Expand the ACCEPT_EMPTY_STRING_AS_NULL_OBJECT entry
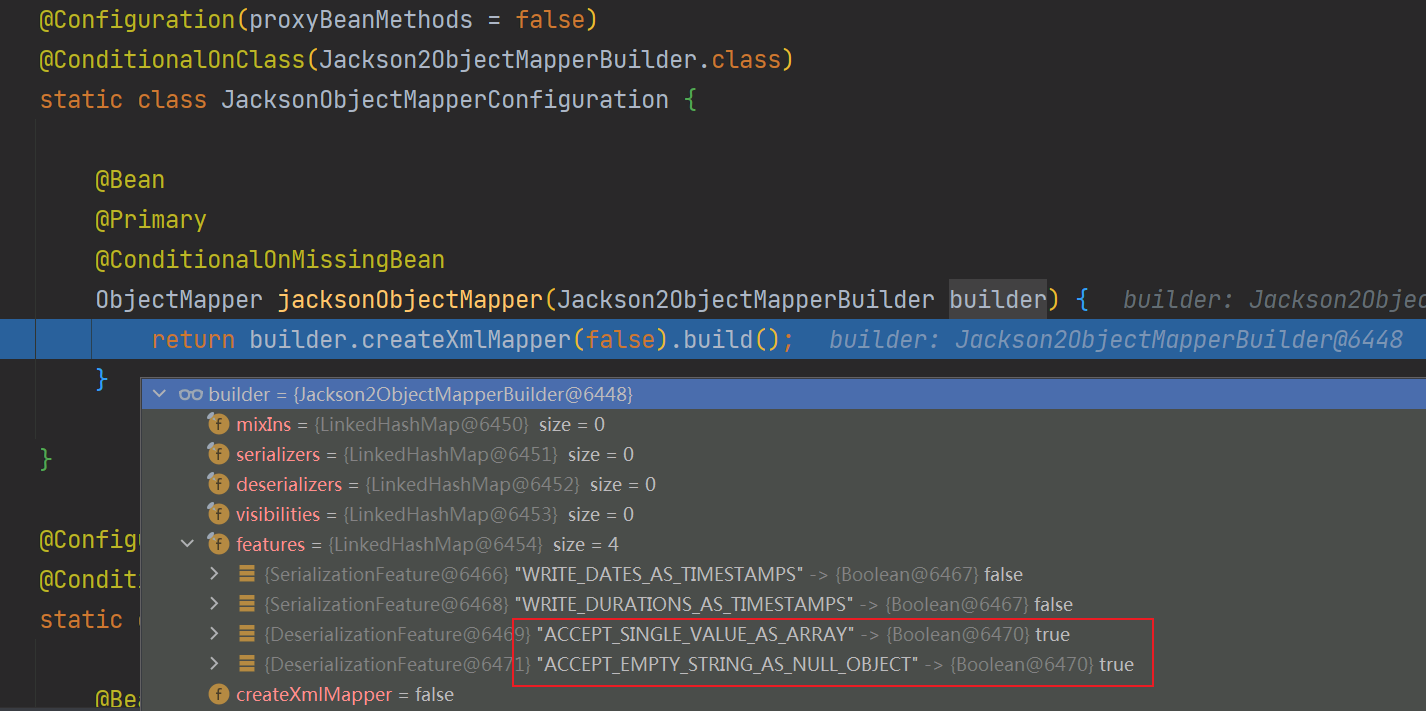1426x711 pixels. (214, 664)
